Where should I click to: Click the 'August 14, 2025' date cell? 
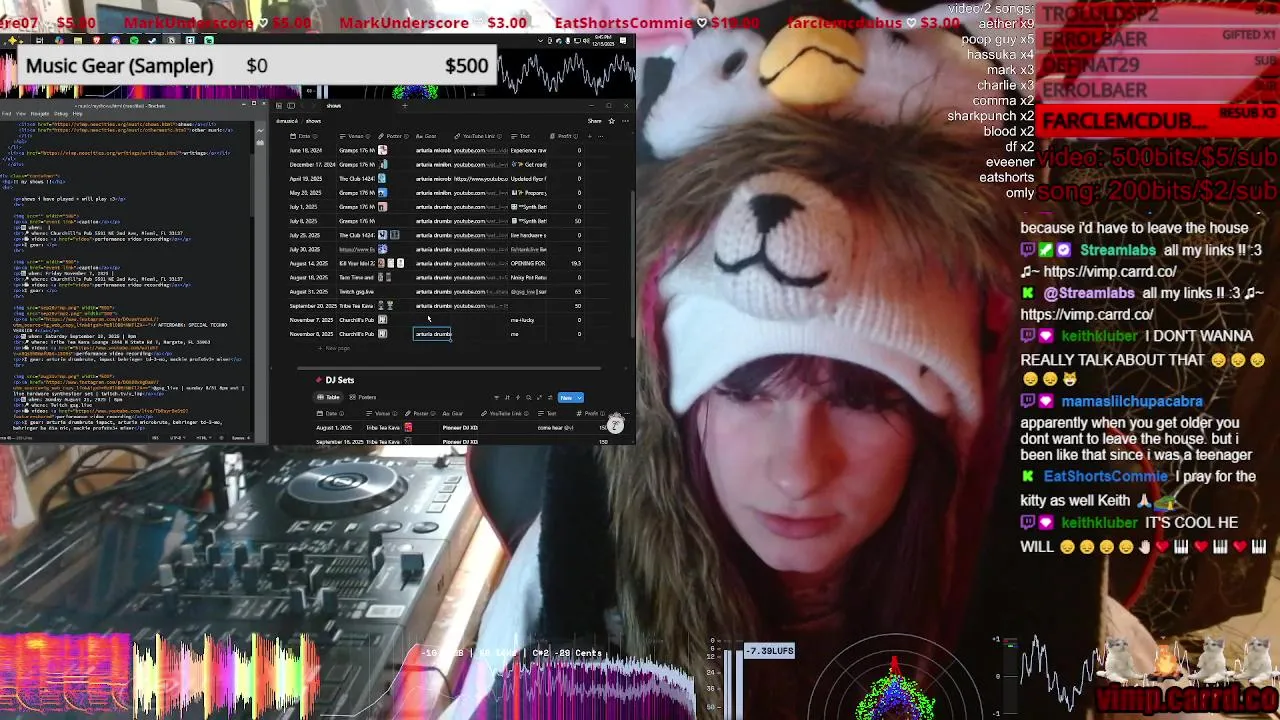coord(309,263)
